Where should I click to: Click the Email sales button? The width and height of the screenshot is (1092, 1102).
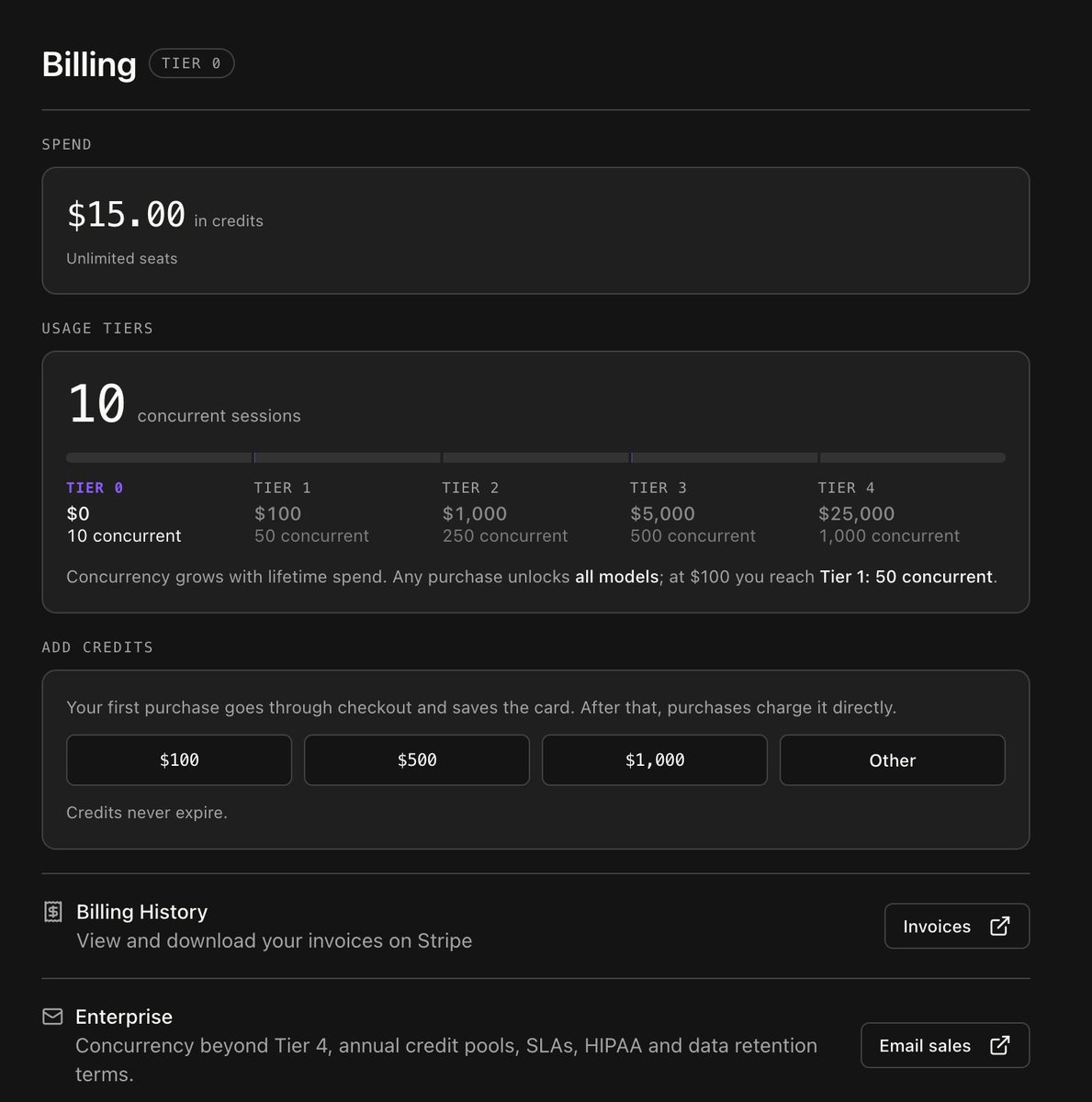click(x=945, y=1045)
